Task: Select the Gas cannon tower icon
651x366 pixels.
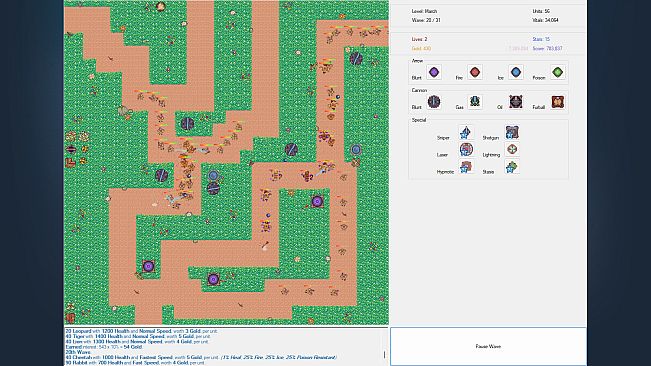Action: pos(475,102)
